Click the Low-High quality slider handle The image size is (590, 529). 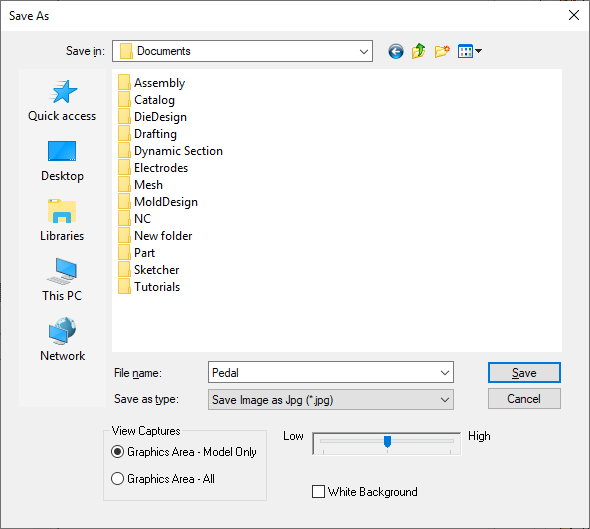click(x=387, y=442)
